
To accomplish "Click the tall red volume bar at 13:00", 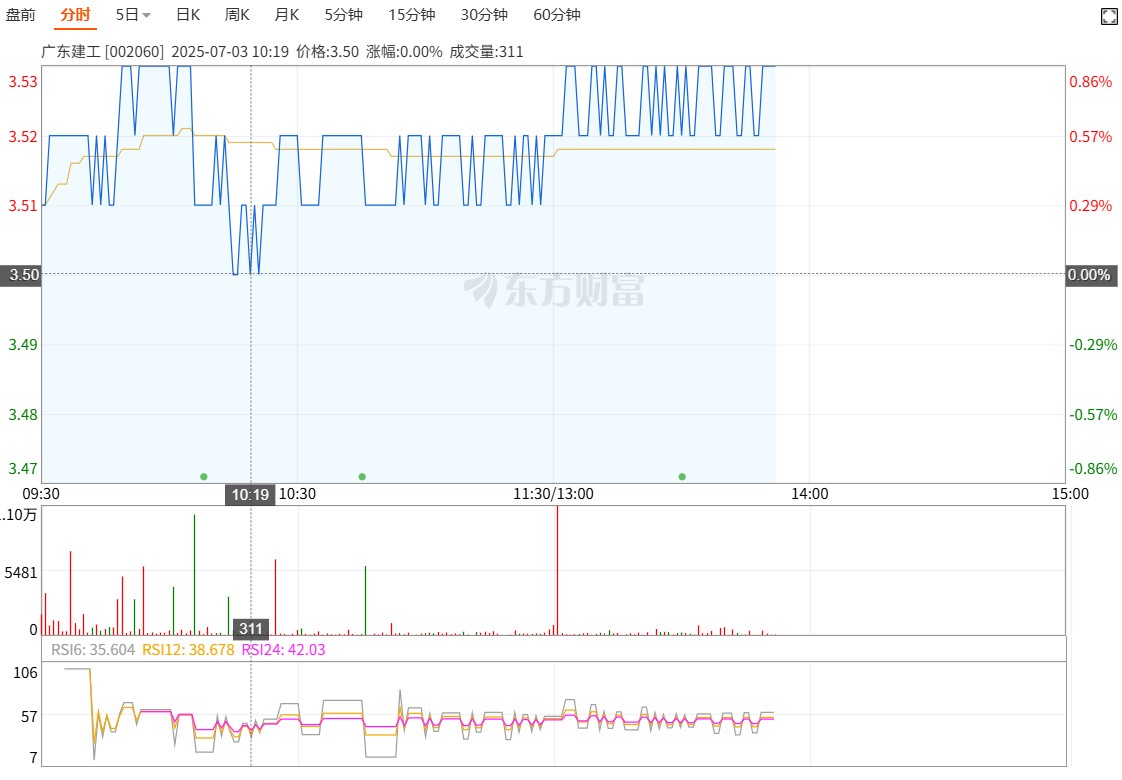I will [x=557, y=570].
